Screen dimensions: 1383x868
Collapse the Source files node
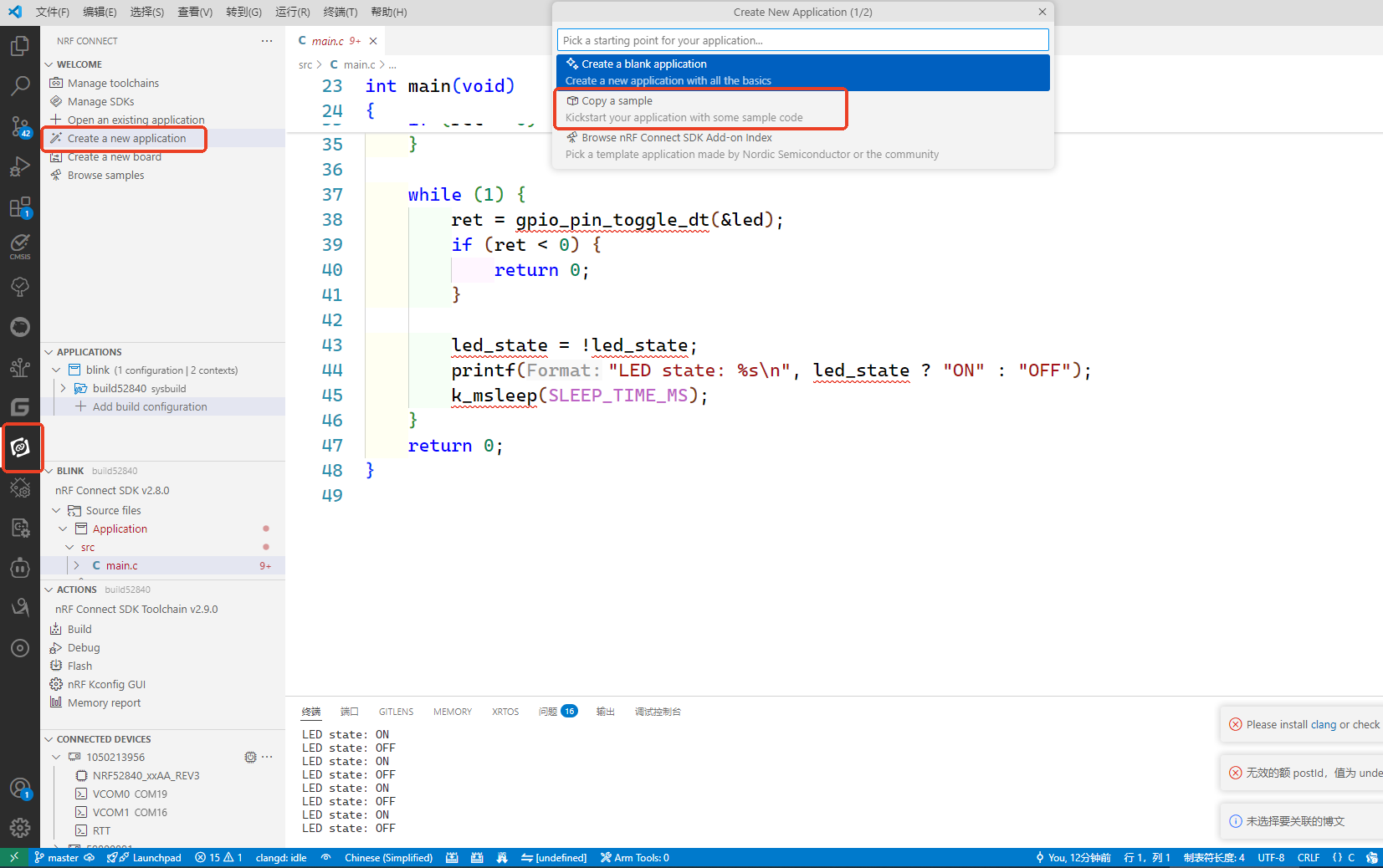point(56,511)
